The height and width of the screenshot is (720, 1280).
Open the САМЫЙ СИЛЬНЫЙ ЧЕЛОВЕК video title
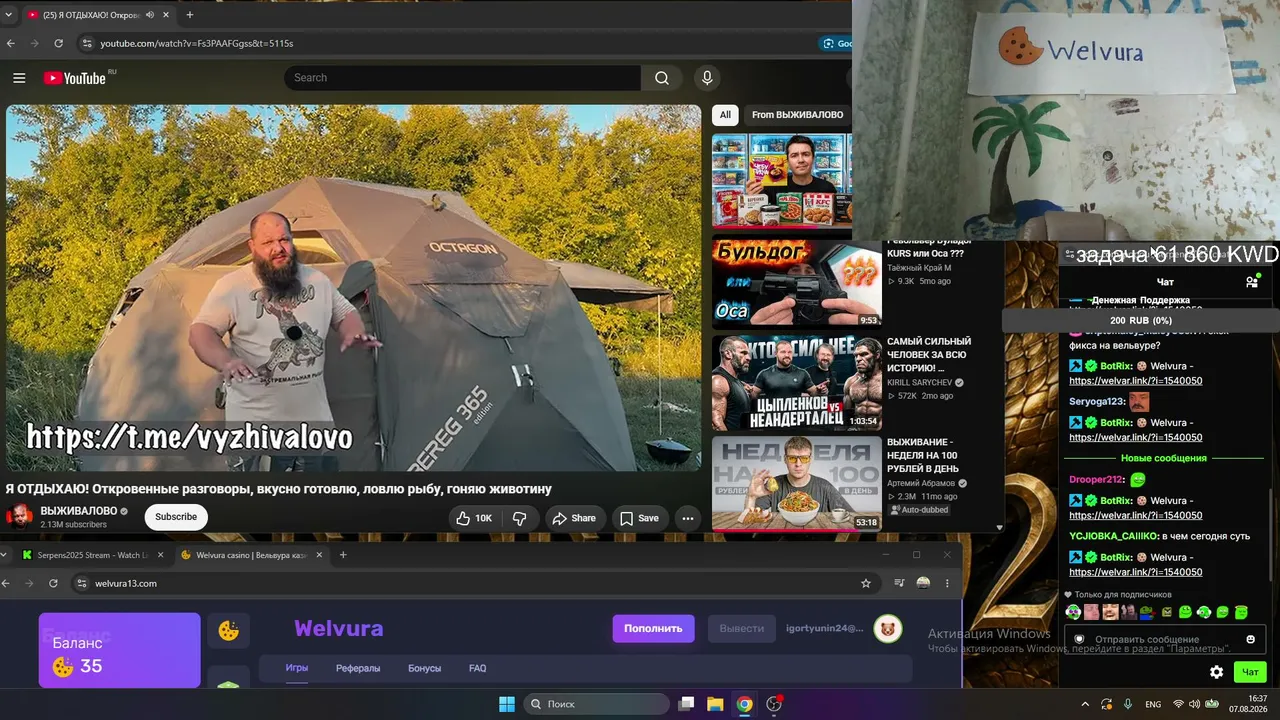[929, 355]
